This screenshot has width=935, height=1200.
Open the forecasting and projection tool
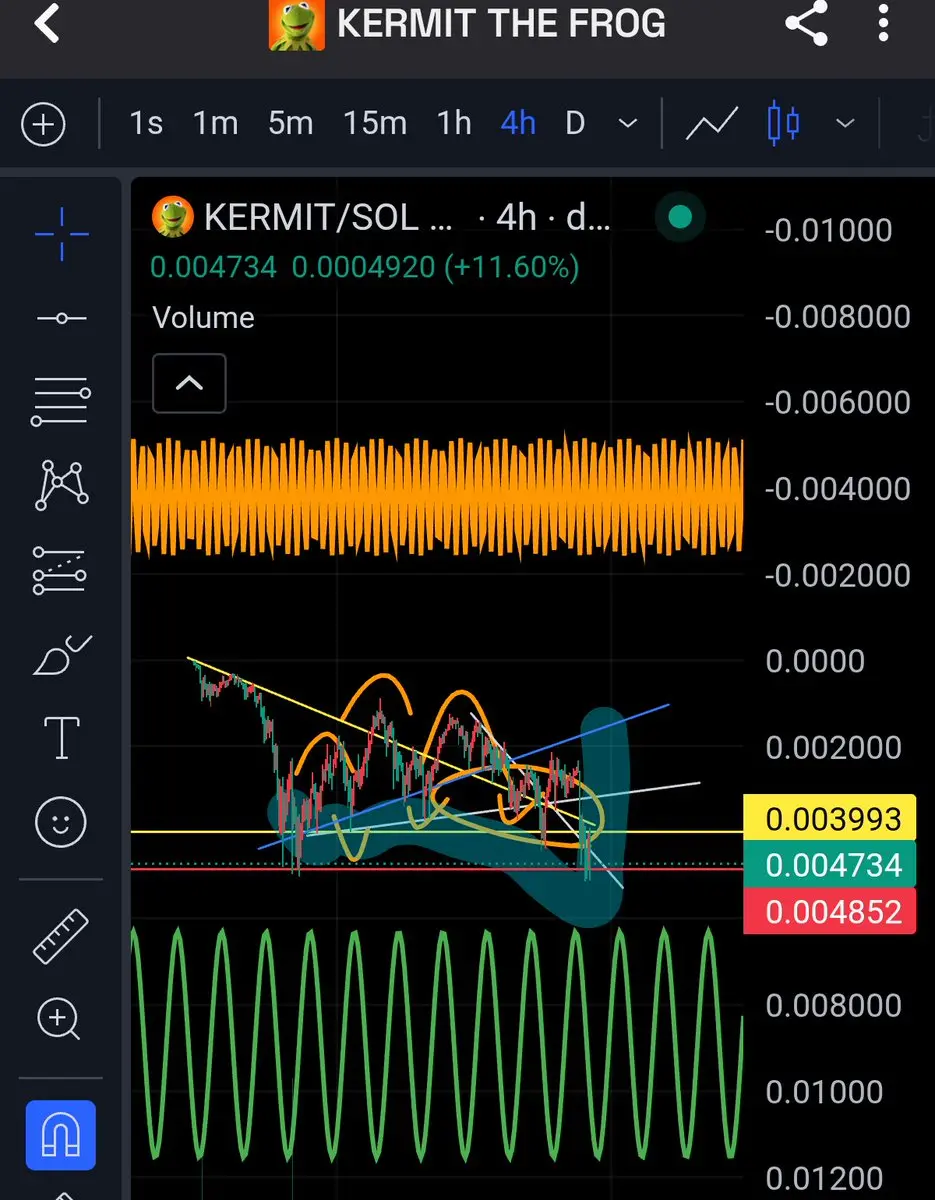coord(60,570)
